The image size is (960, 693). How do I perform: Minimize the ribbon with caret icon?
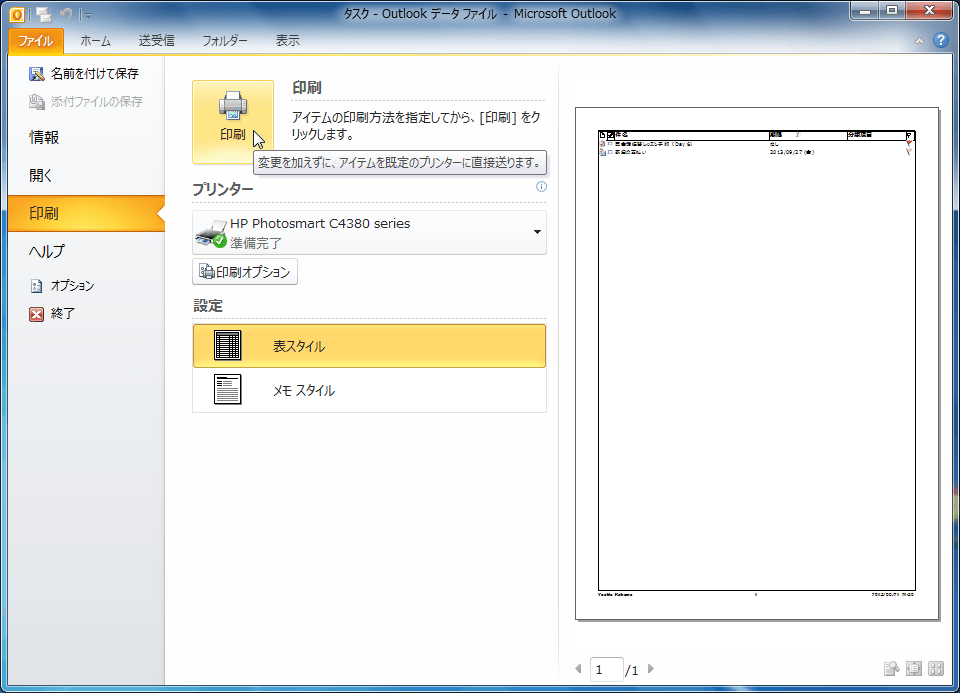[x=919, y=41]
